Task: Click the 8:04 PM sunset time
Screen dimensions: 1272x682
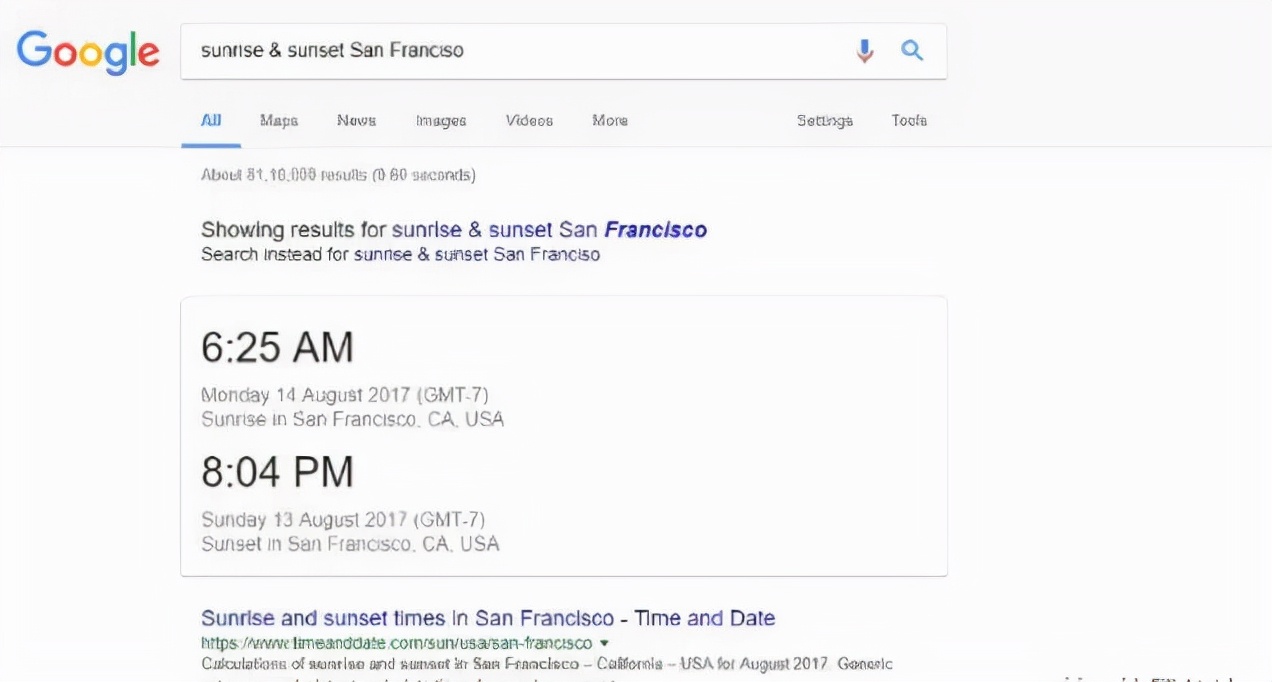Action: coord(277,472)
